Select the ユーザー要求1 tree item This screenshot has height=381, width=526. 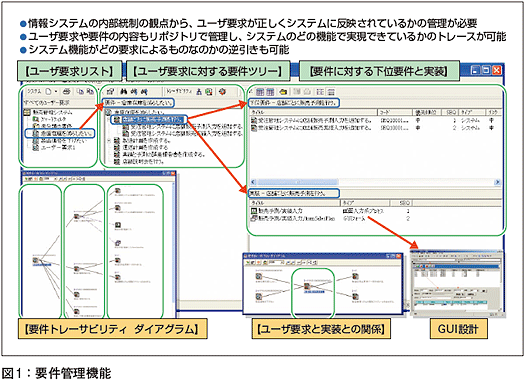[54, 148]
